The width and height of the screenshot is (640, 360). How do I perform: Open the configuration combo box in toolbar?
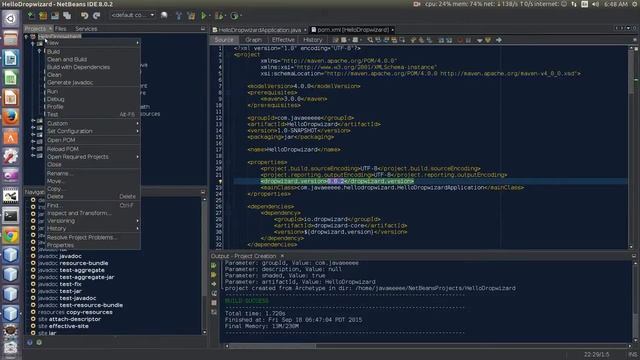[133, 15]
